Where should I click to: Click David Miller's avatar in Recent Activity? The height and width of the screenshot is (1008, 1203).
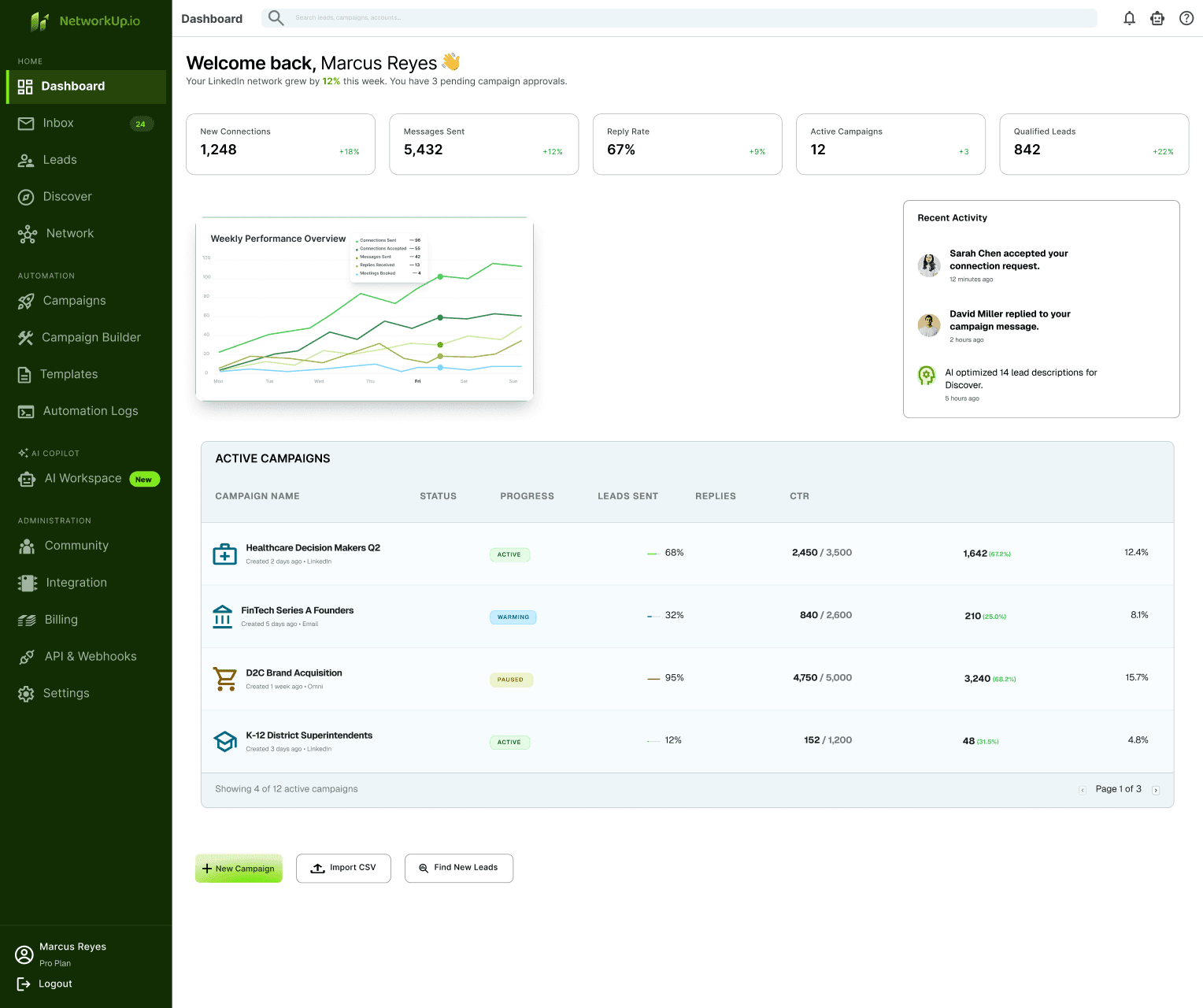(929, 325)
